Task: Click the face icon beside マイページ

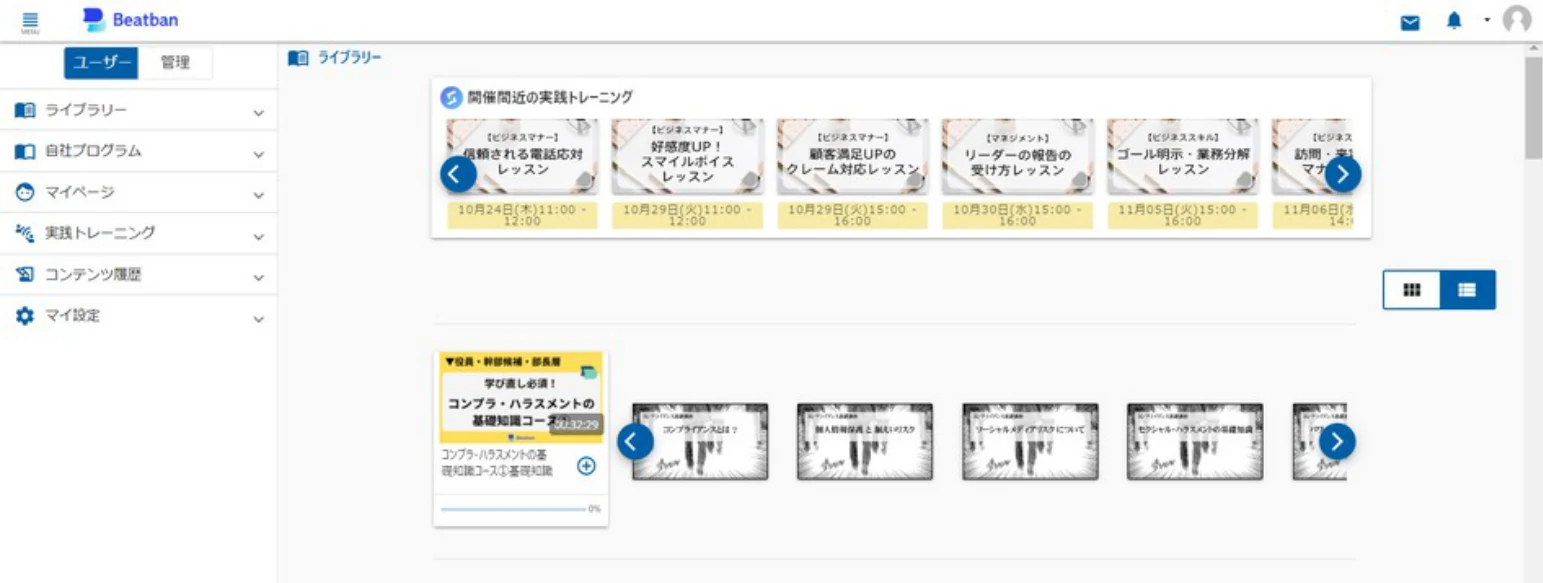Action: coord(25,192)
